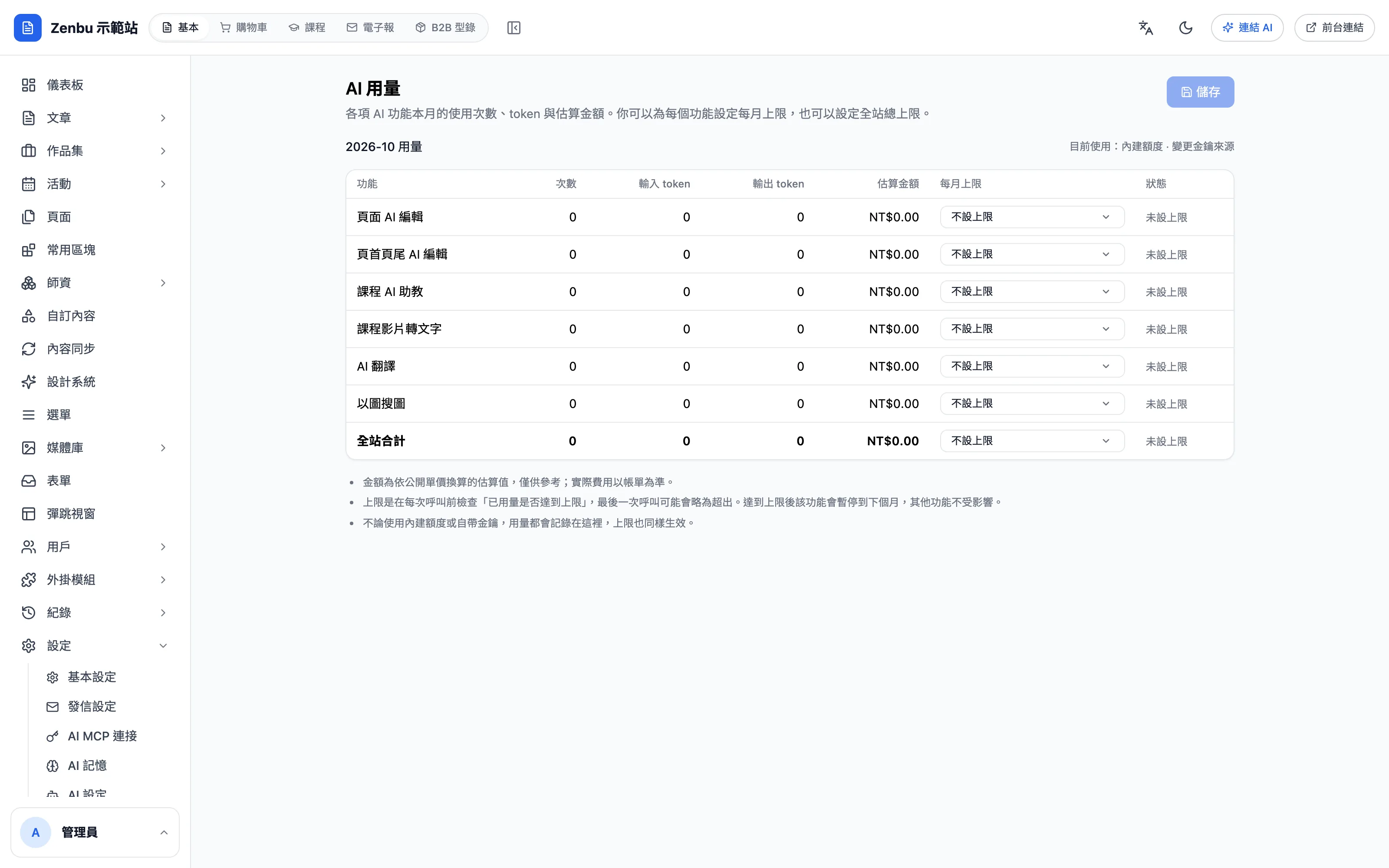Click the 選單 menu lines icon
The height and width of the screenshot is (868, 1389).
click(x=29, y=414)
